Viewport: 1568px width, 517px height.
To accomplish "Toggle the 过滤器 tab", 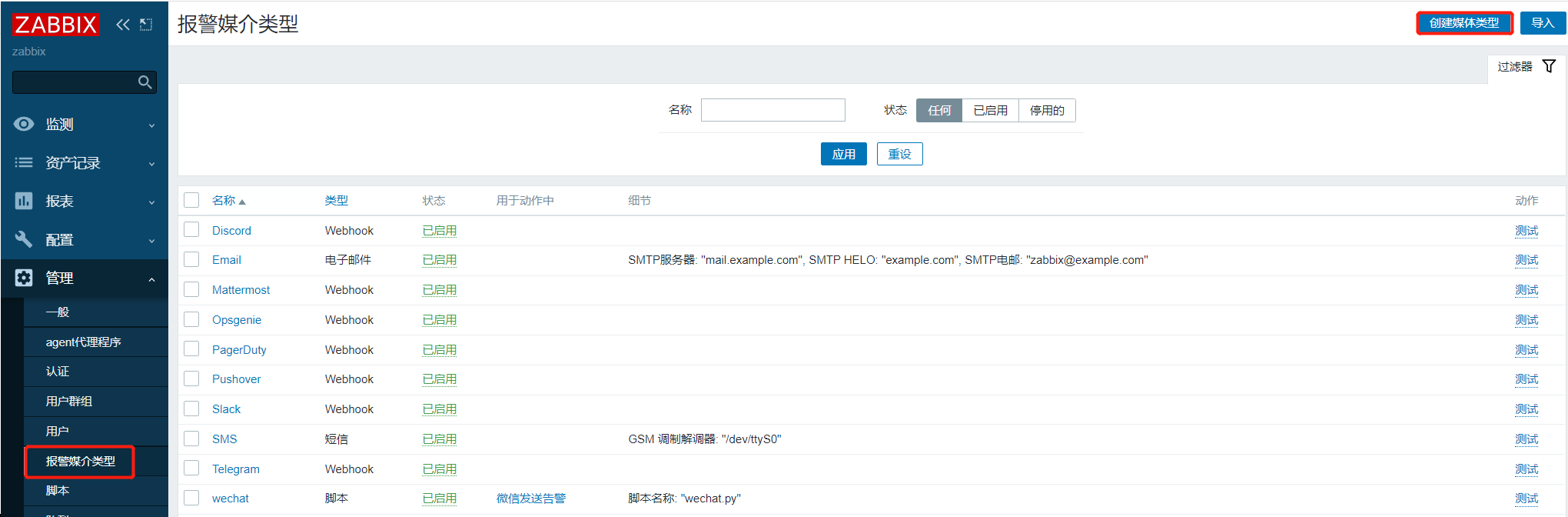I will [x=1526, y=67].
